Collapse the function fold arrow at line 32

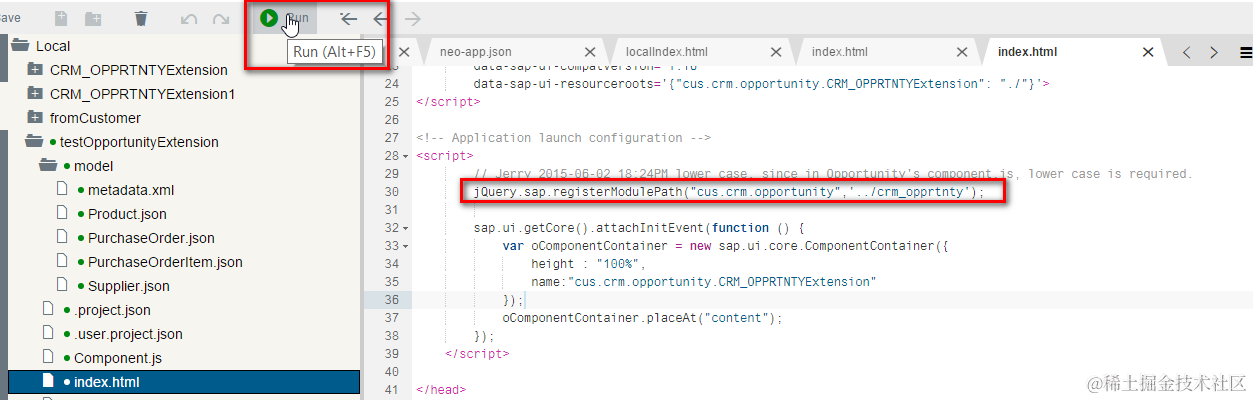[x=405, y=228]
